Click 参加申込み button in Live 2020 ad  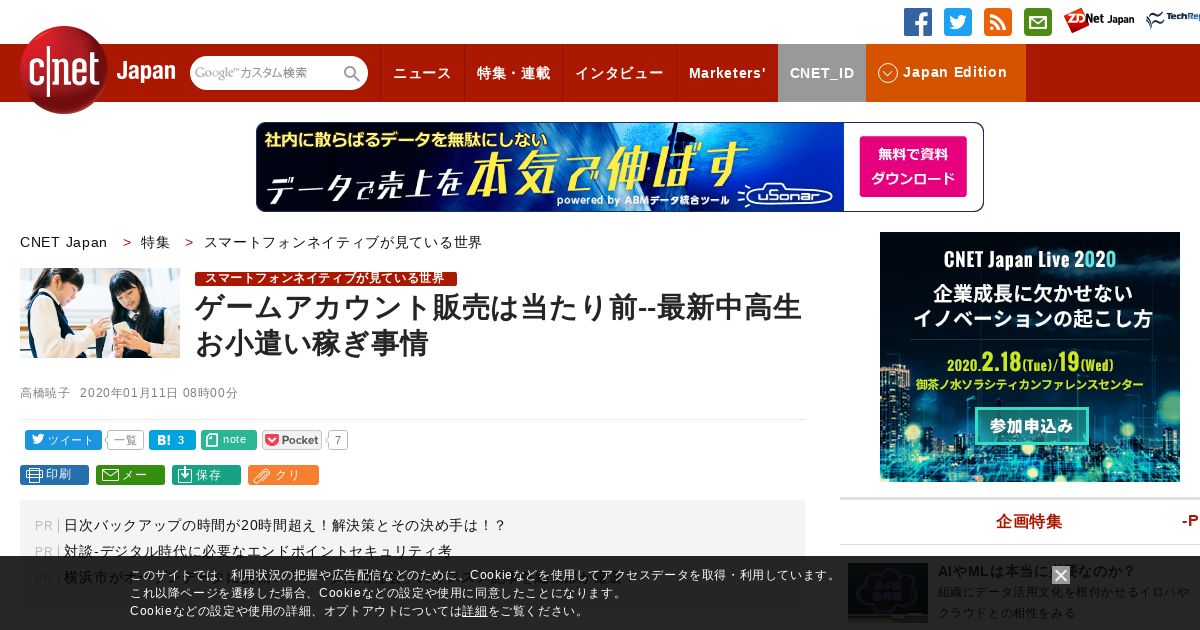(x=1031, y=426)
